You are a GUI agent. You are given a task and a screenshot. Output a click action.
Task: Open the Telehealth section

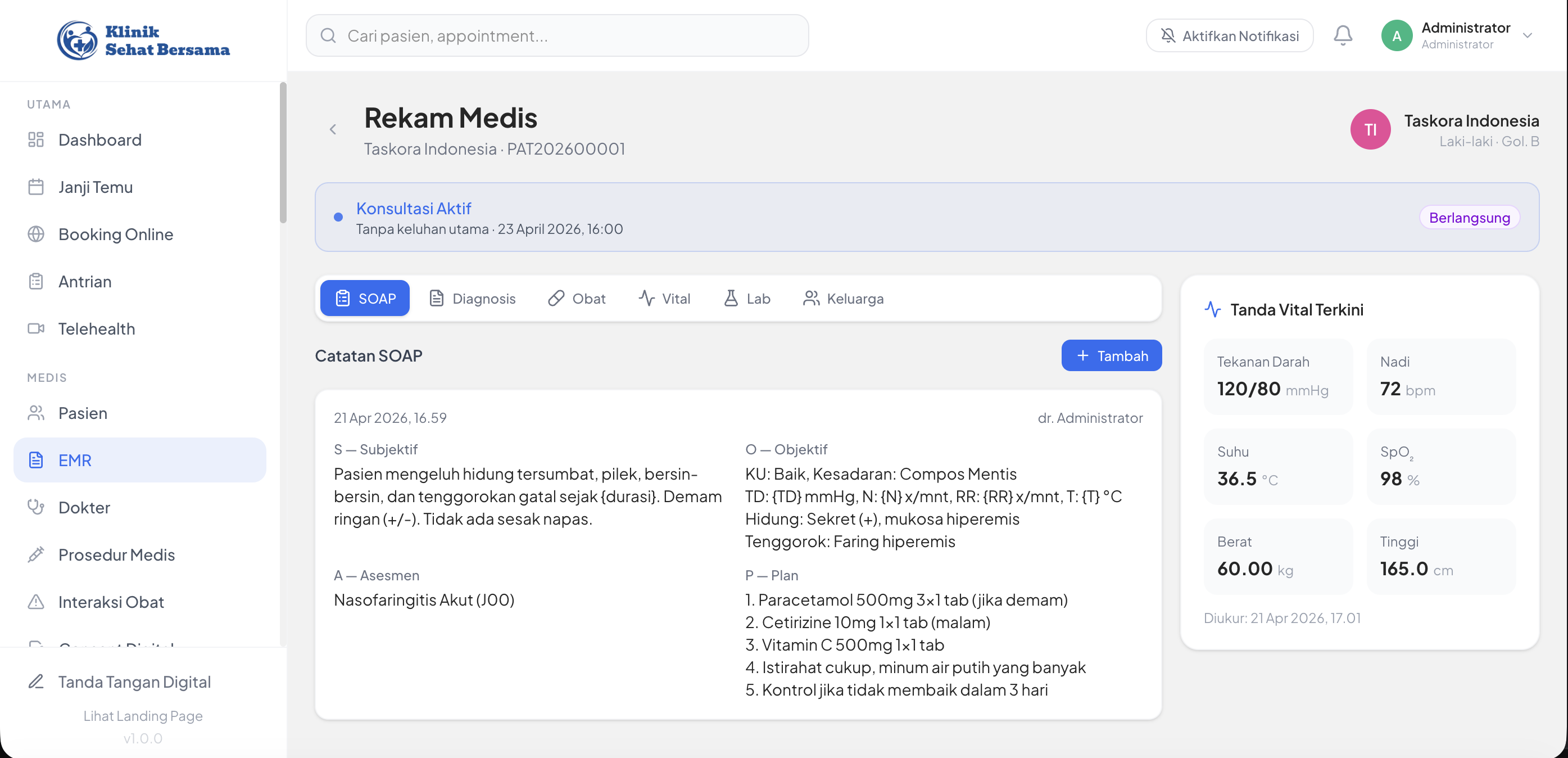pos(96,329)
